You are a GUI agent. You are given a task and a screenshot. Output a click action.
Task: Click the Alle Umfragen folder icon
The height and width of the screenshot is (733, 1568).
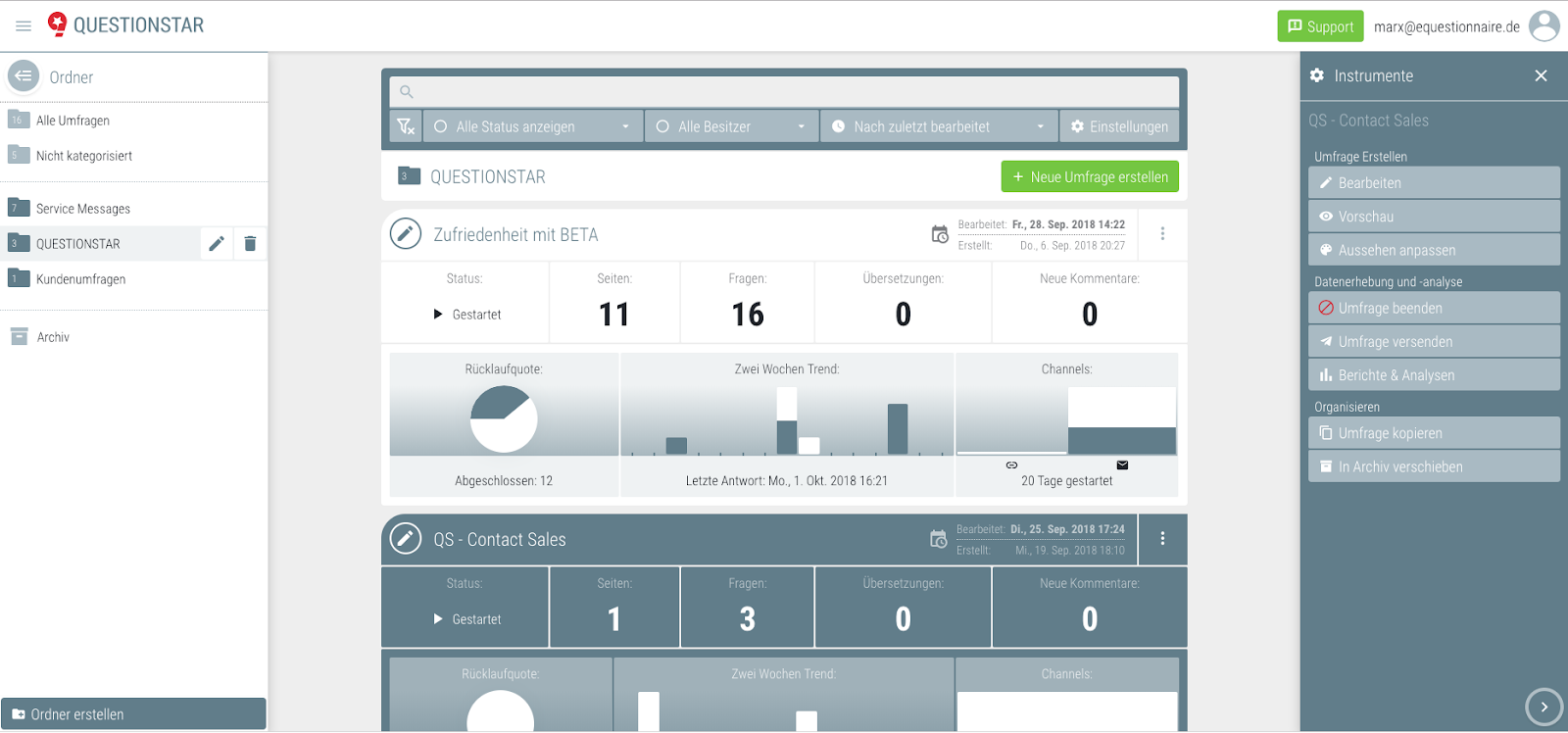point(19,120)
